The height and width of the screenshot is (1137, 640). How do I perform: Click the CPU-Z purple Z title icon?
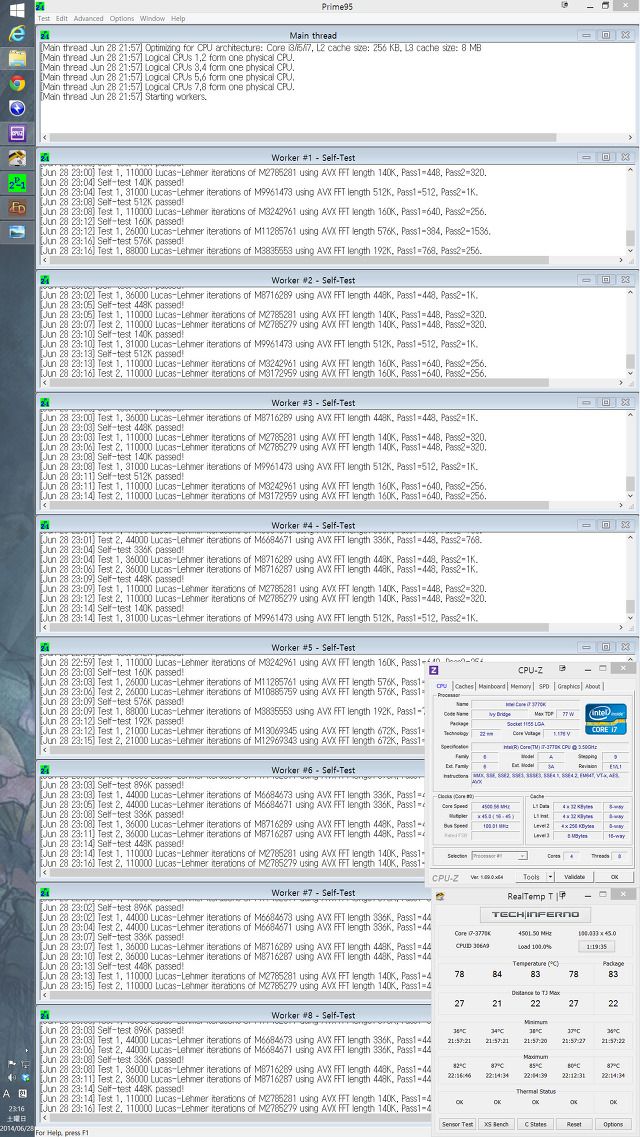434,670
